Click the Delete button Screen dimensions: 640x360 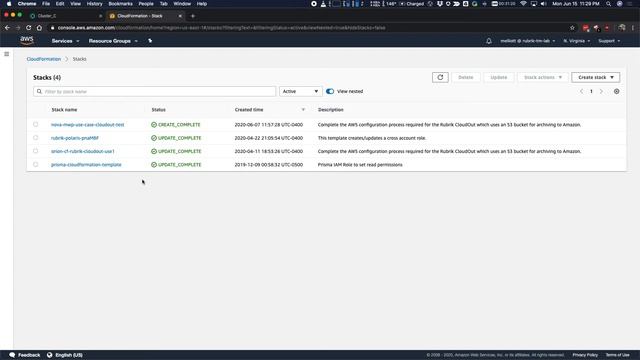pyautogui.click(x=465, y=77)
